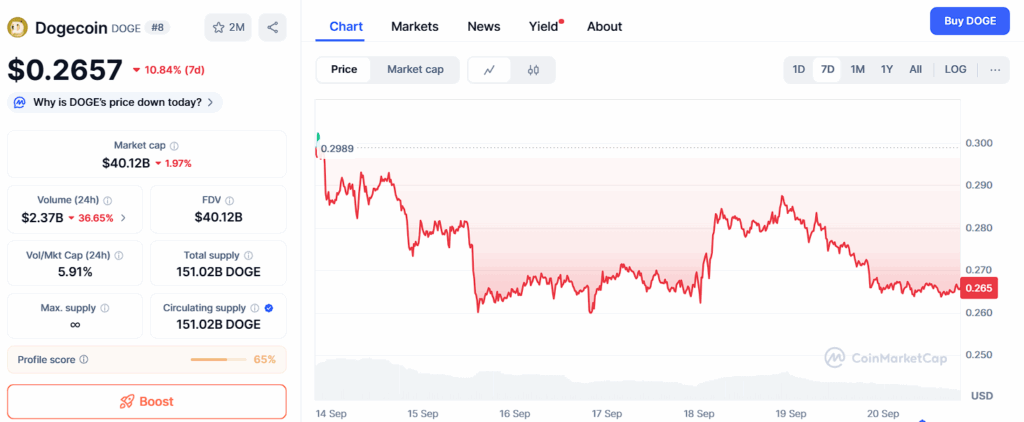Switch to line chart icon
This screenshot has height=422, width=1024.
click(489, 70)
